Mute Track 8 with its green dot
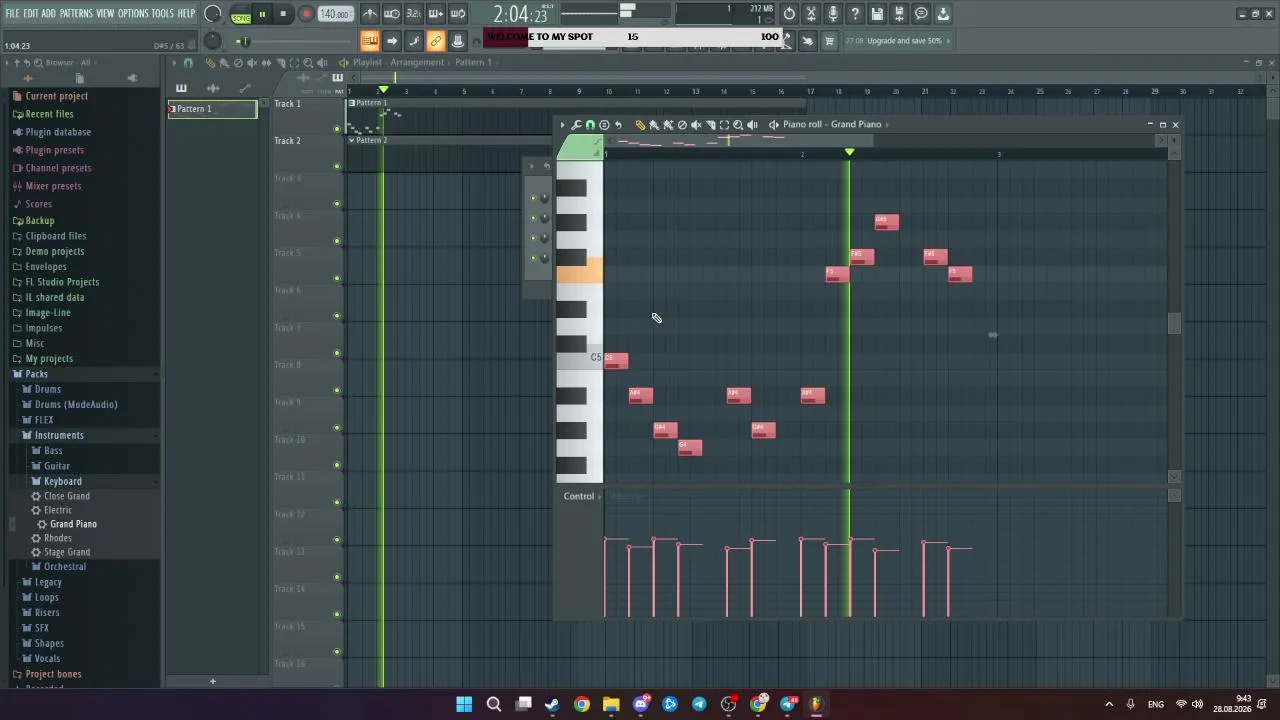The width and height of the screenshot is (1280, 720). point(337,390)
